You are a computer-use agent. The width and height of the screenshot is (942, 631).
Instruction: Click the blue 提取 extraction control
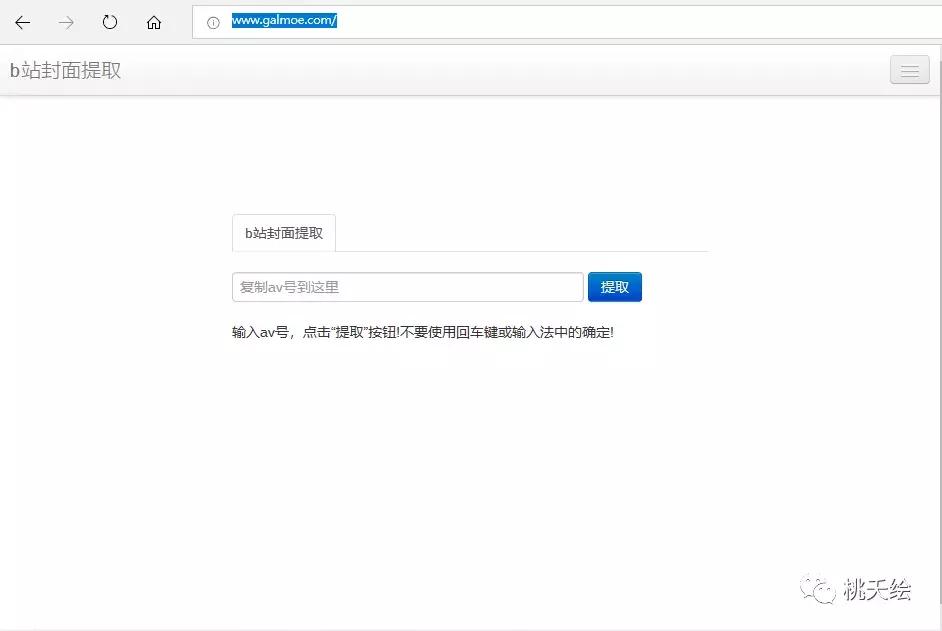pos(615,287)
